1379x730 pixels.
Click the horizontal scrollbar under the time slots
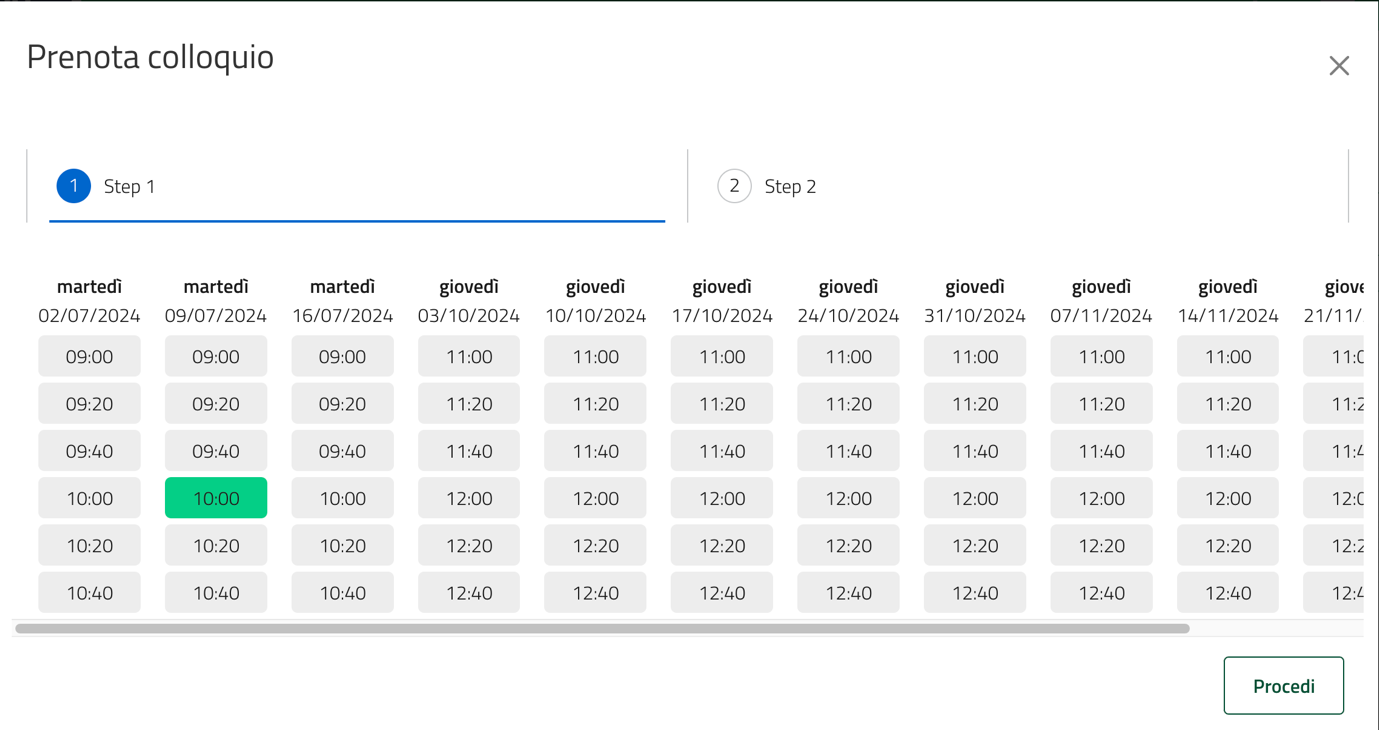click(x=602, y=629)
